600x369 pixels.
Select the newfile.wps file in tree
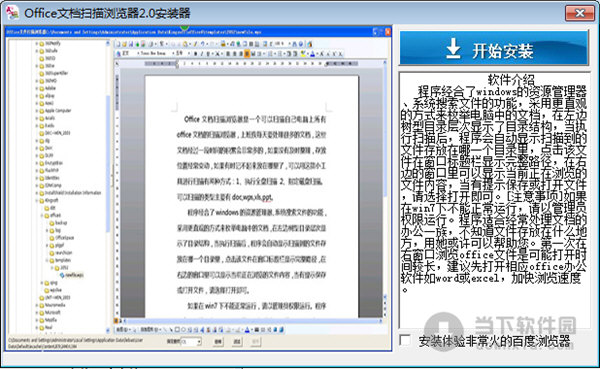74,275
